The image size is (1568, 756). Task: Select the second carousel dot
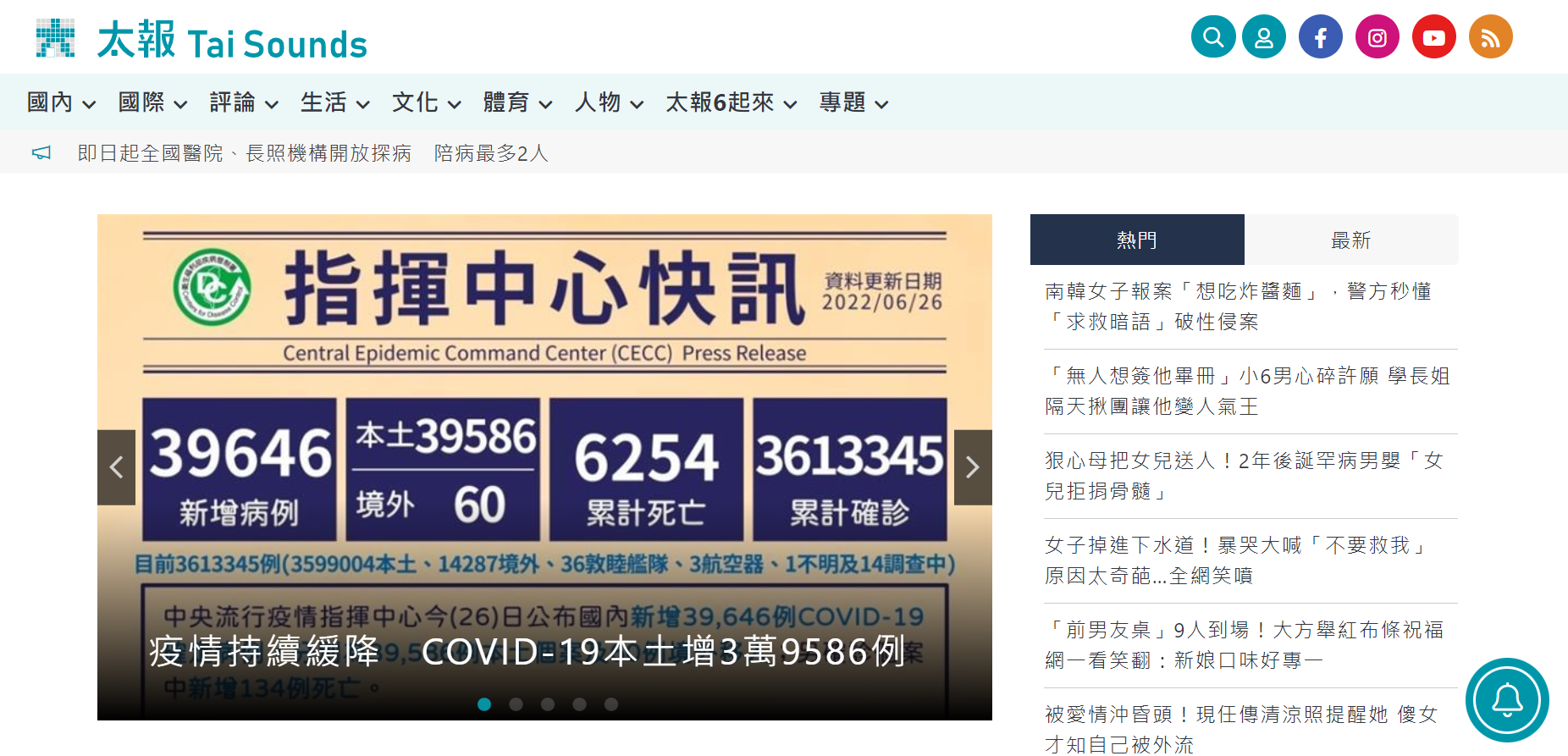point(516,704)
